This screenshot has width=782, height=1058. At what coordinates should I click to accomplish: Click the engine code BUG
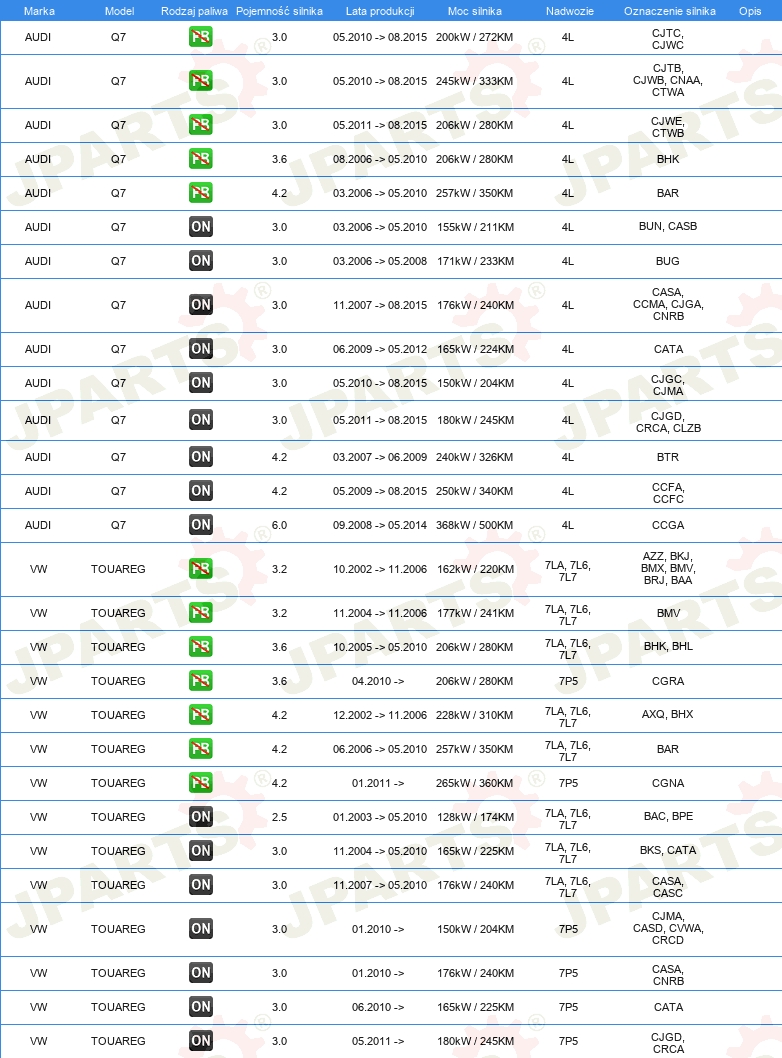point(668,261)
